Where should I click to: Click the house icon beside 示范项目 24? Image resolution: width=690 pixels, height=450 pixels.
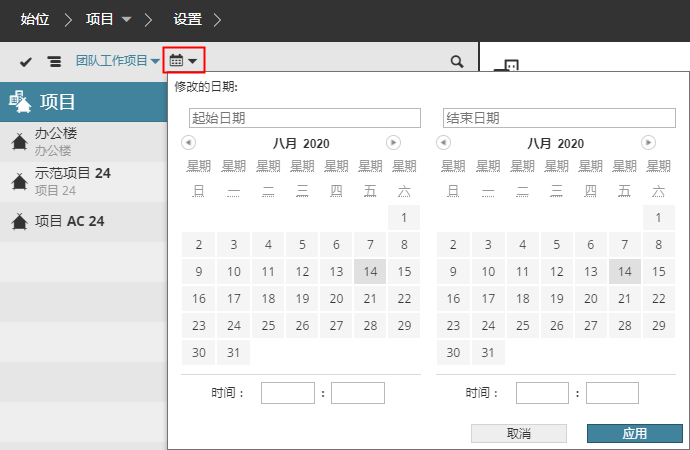(x=20, y=181)
